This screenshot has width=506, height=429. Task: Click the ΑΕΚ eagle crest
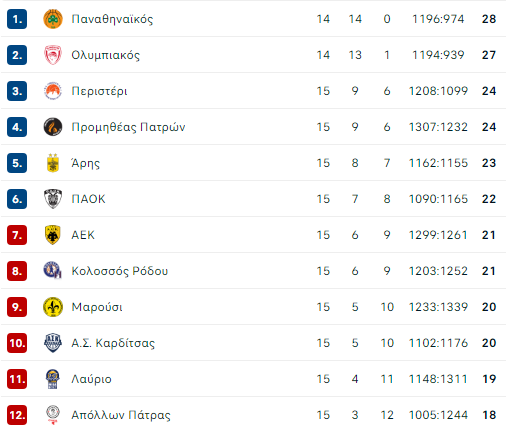click(x=53, y=235)
